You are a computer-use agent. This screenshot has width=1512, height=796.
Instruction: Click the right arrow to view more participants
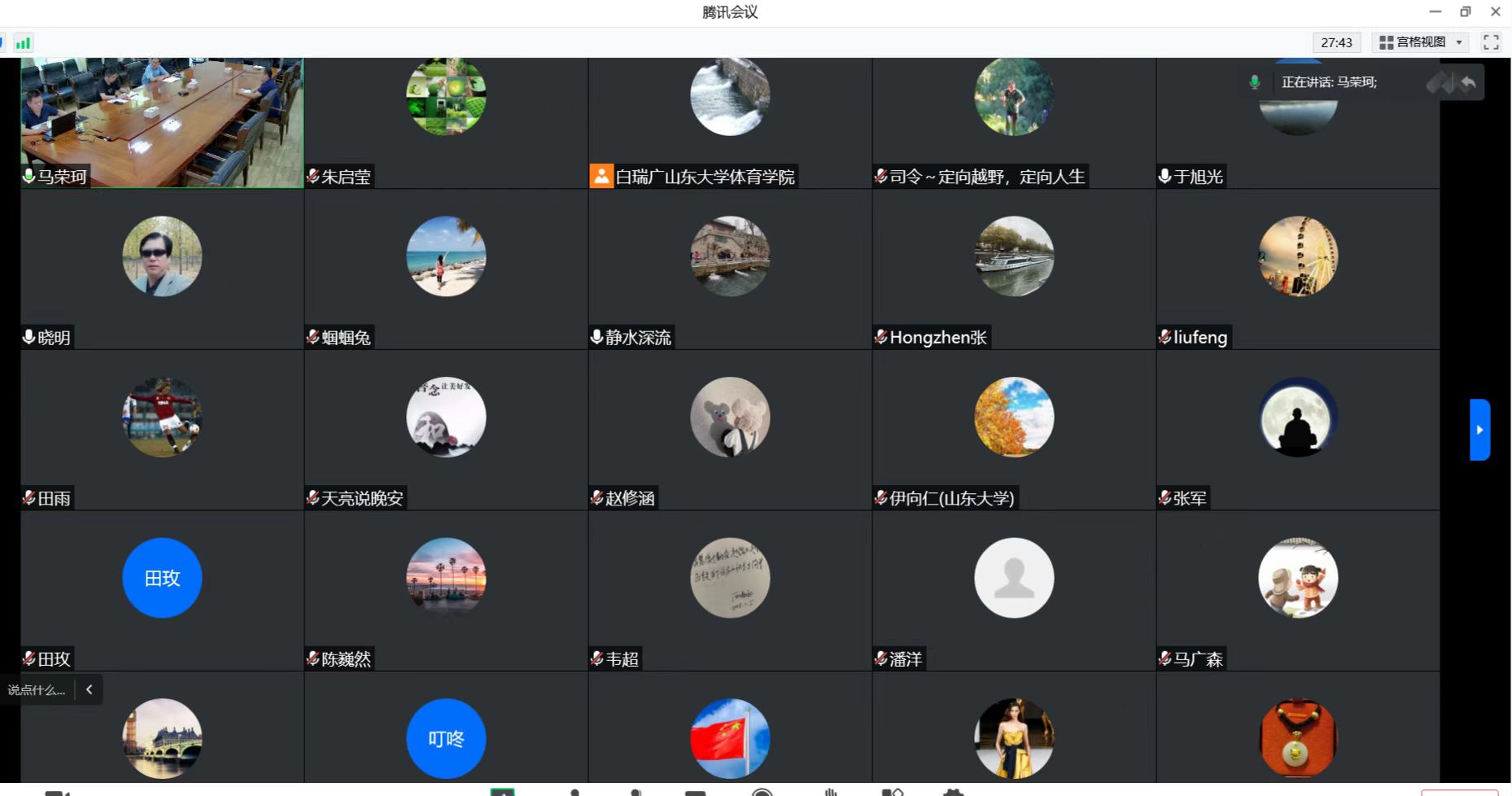1479,429
